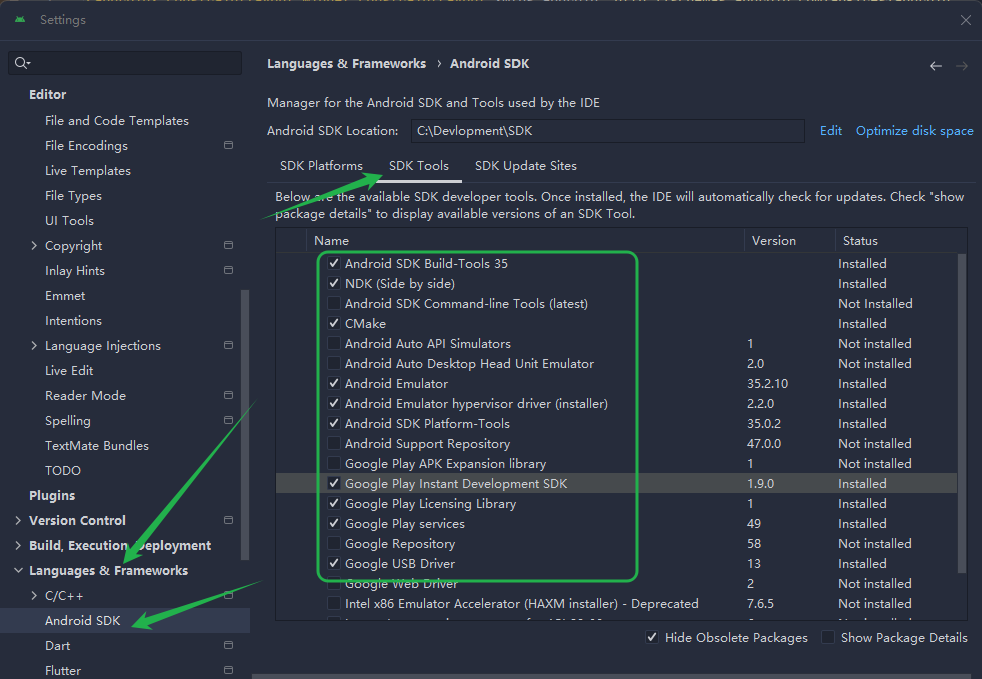Click the project-level icon beside Dart
The width and height of the screenshot is (982, 679).
[229, 646]
